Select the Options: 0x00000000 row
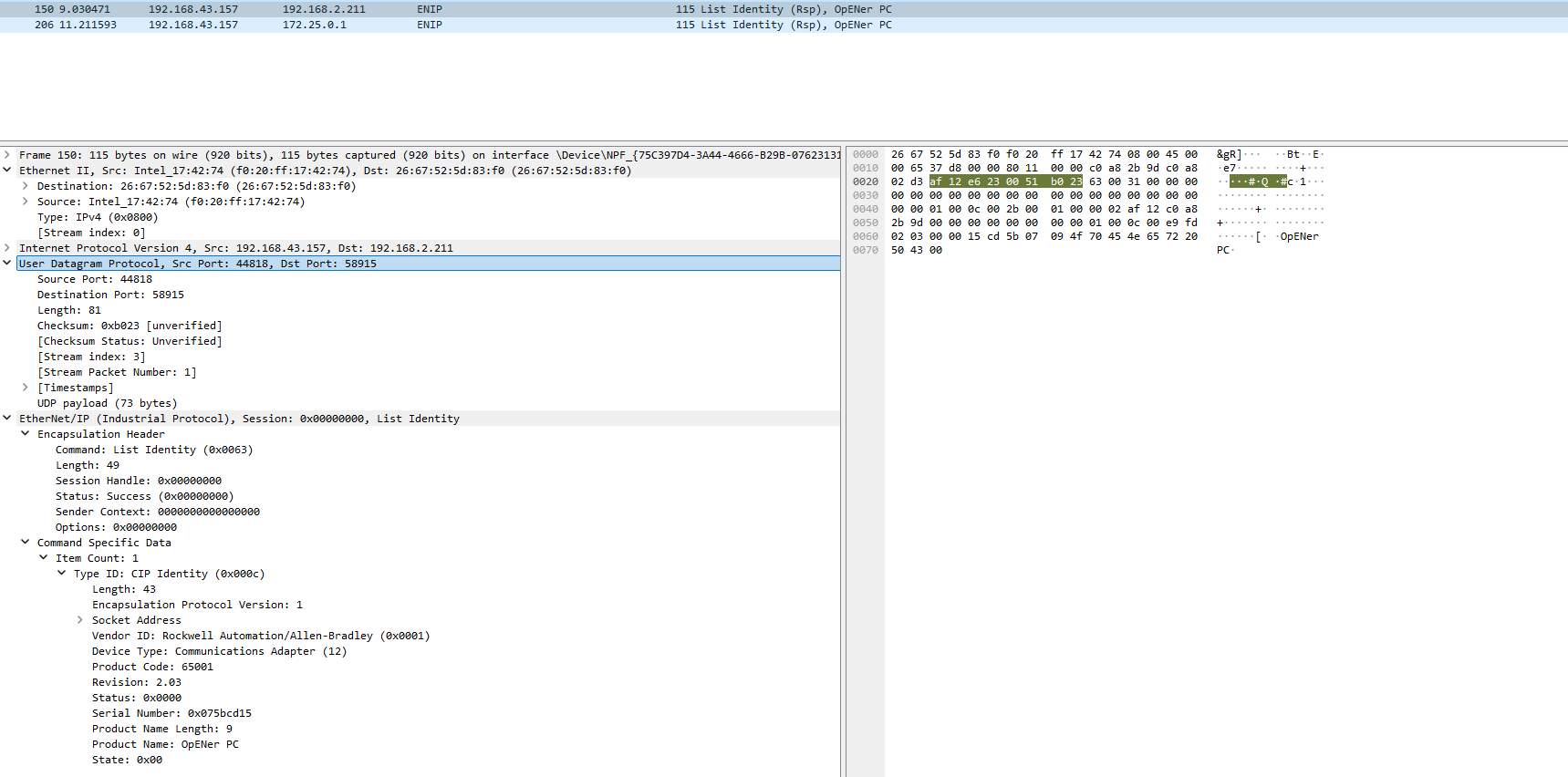The image size is (1568, 777). point(117,527)
